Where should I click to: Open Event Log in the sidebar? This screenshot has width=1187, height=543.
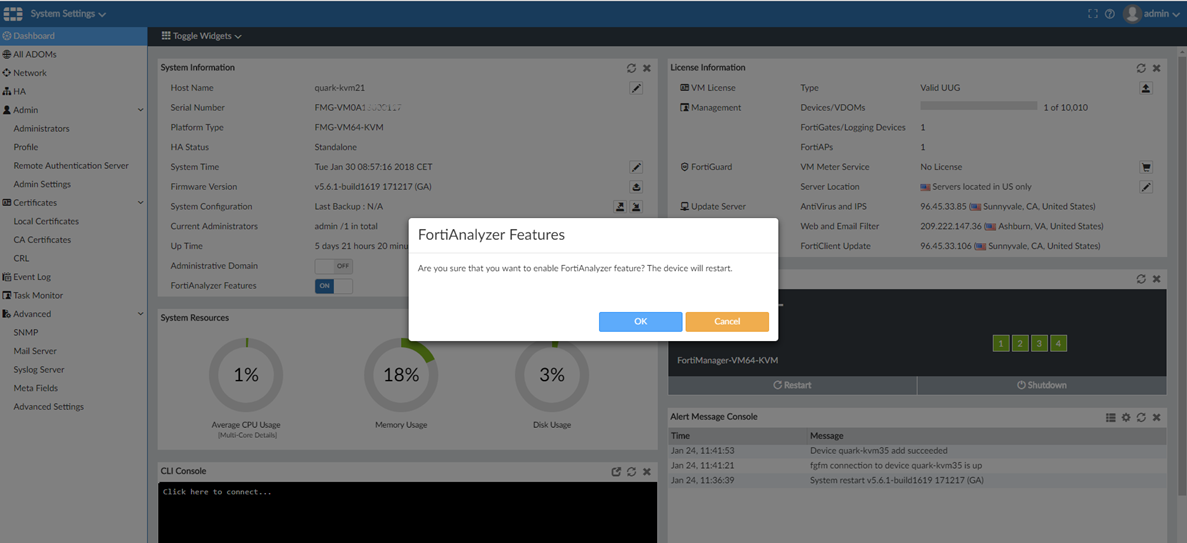[x=32, y=277]
